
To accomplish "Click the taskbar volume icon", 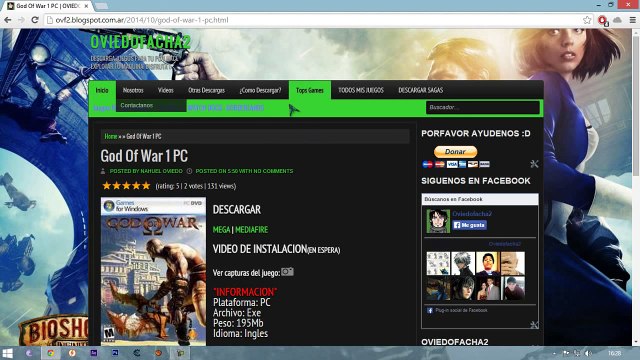I will [588, 353].
